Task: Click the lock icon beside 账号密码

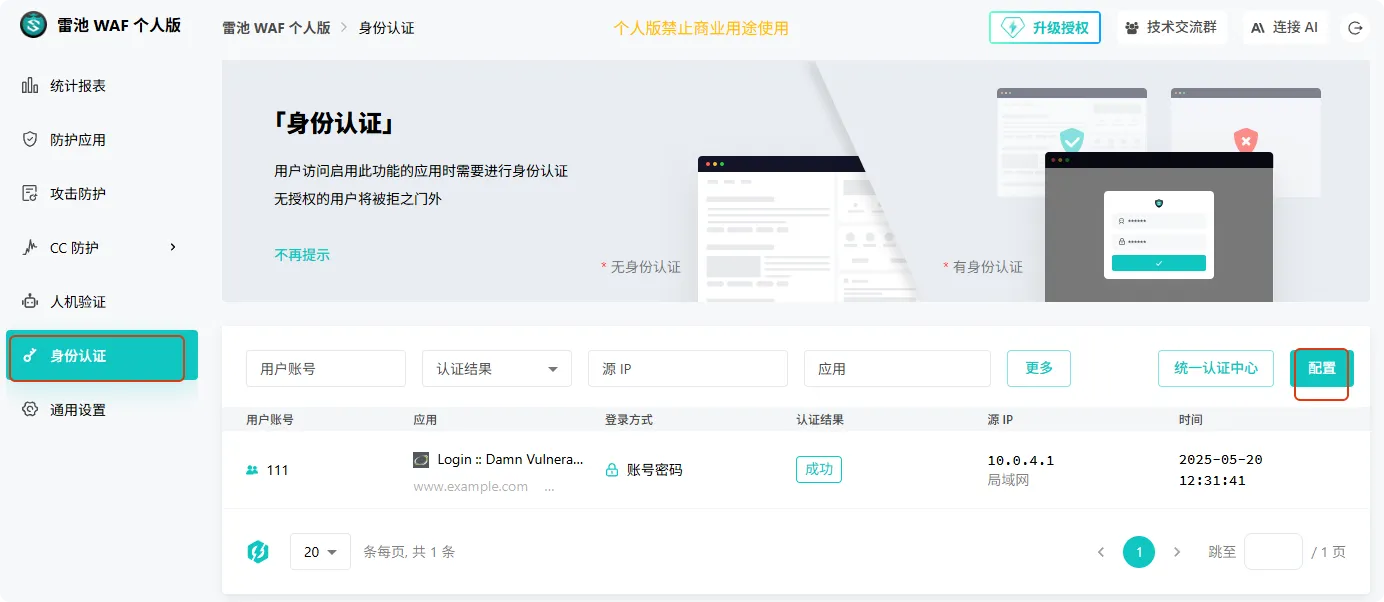Action: coord(612,470)
